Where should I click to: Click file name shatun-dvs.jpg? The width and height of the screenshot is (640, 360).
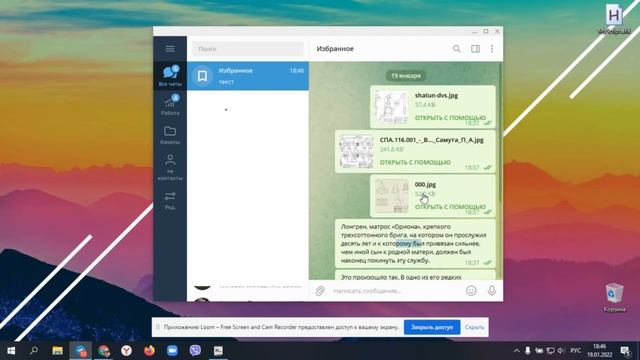436,95
